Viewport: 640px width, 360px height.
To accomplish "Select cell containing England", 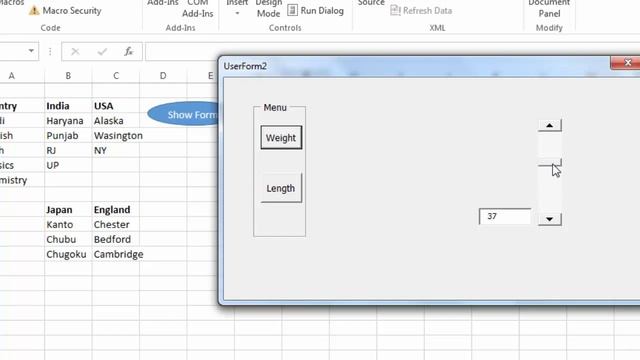I will 116,210.
